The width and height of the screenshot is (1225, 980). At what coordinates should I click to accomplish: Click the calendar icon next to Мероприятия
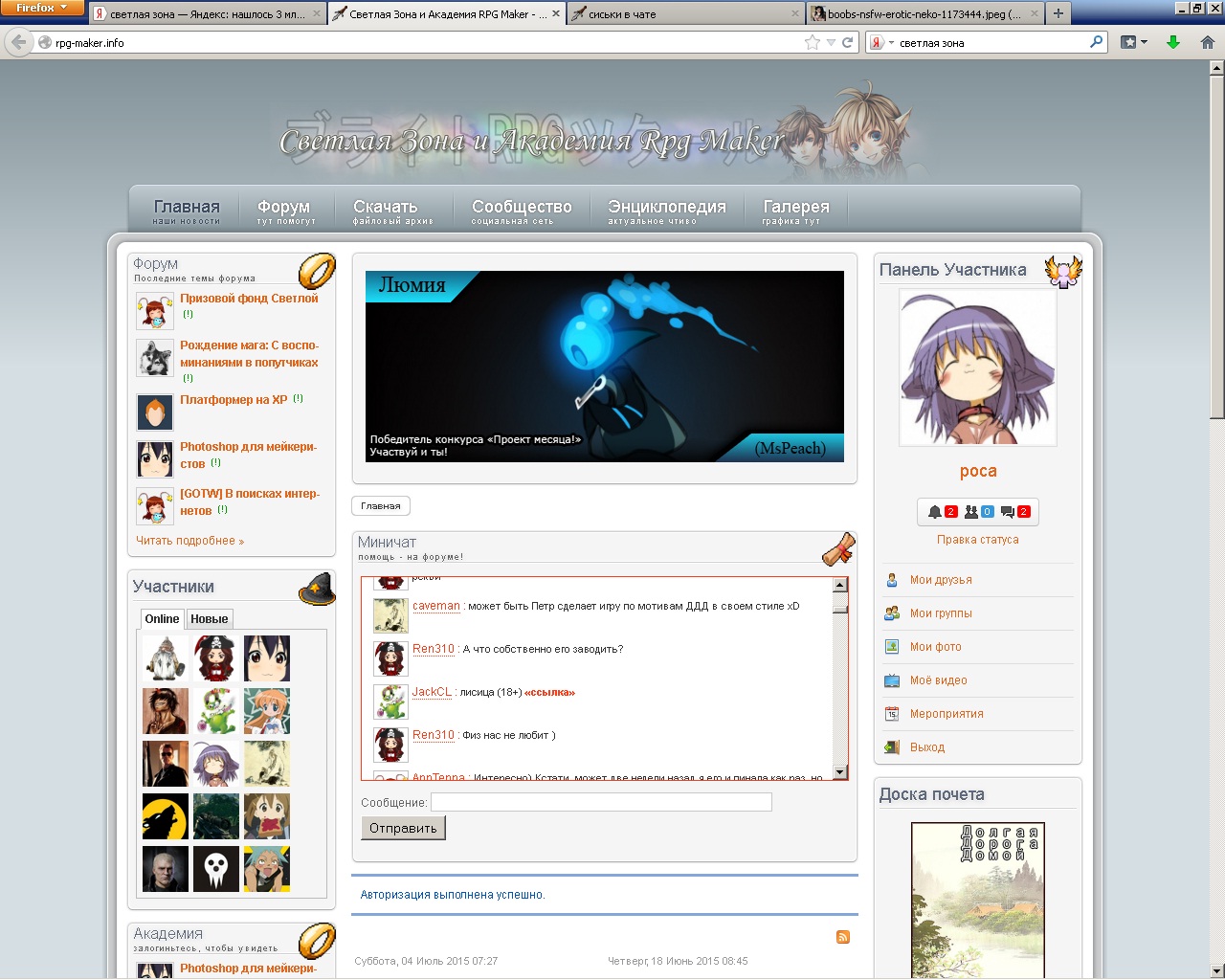[x=892, y=714]
